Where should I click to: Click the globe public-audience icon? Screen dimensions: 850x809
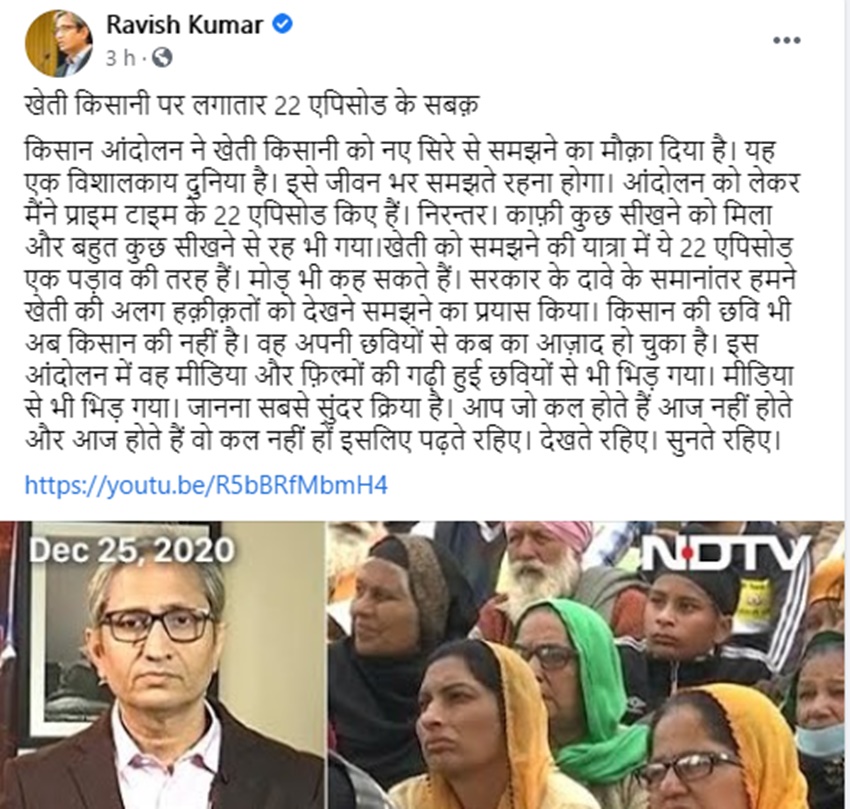(162, 57)
